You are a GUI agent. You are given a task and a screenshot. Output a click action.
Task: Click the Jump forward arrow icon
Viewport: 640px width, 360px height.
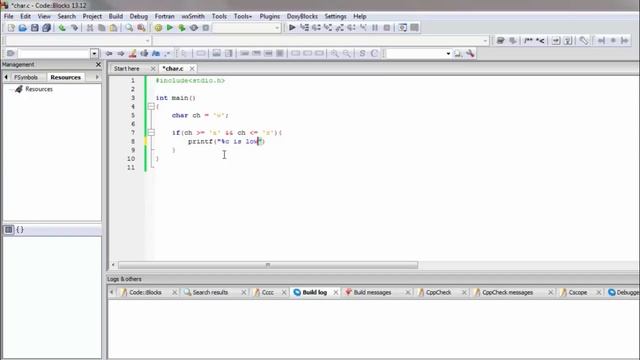121,53
